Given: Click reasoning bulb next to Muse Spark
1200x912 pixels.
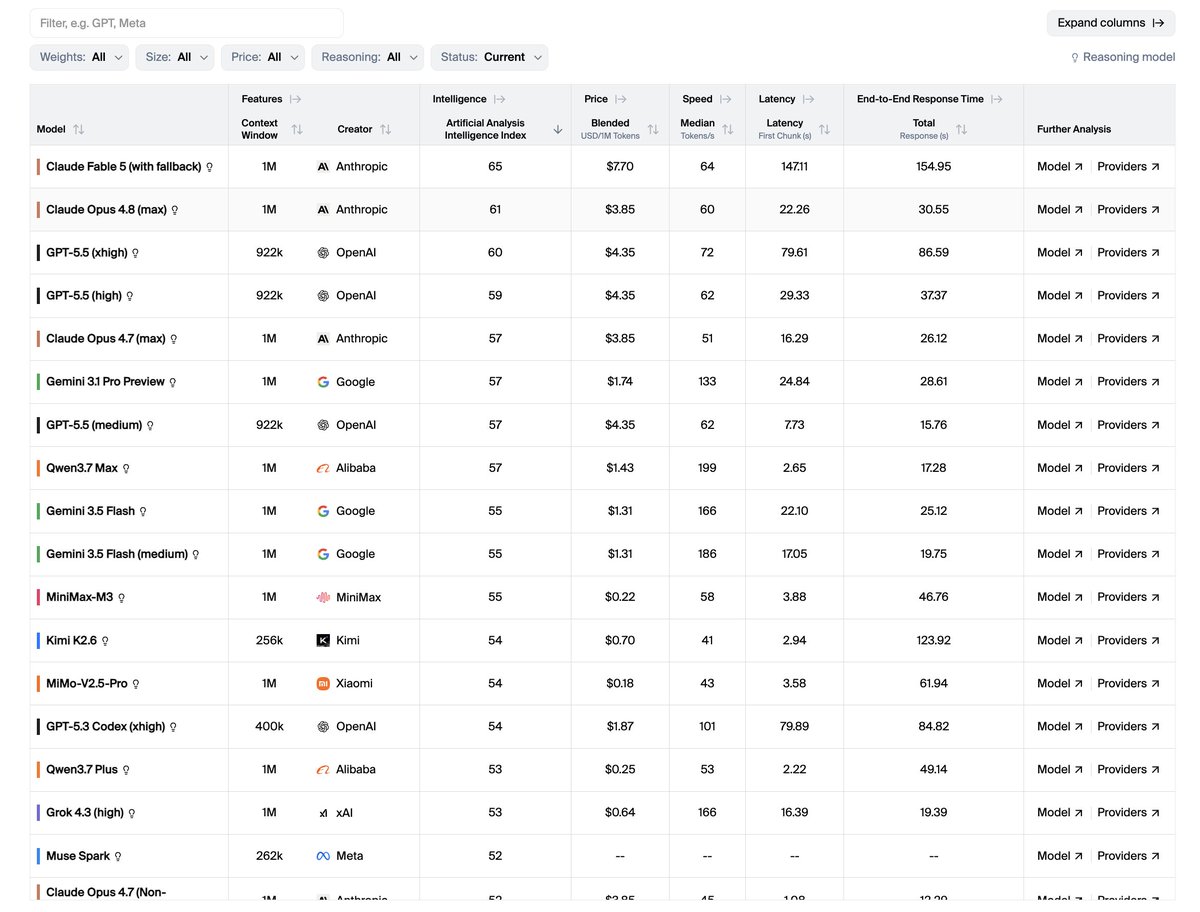Looking at the screenshot, I should point(118,856).
